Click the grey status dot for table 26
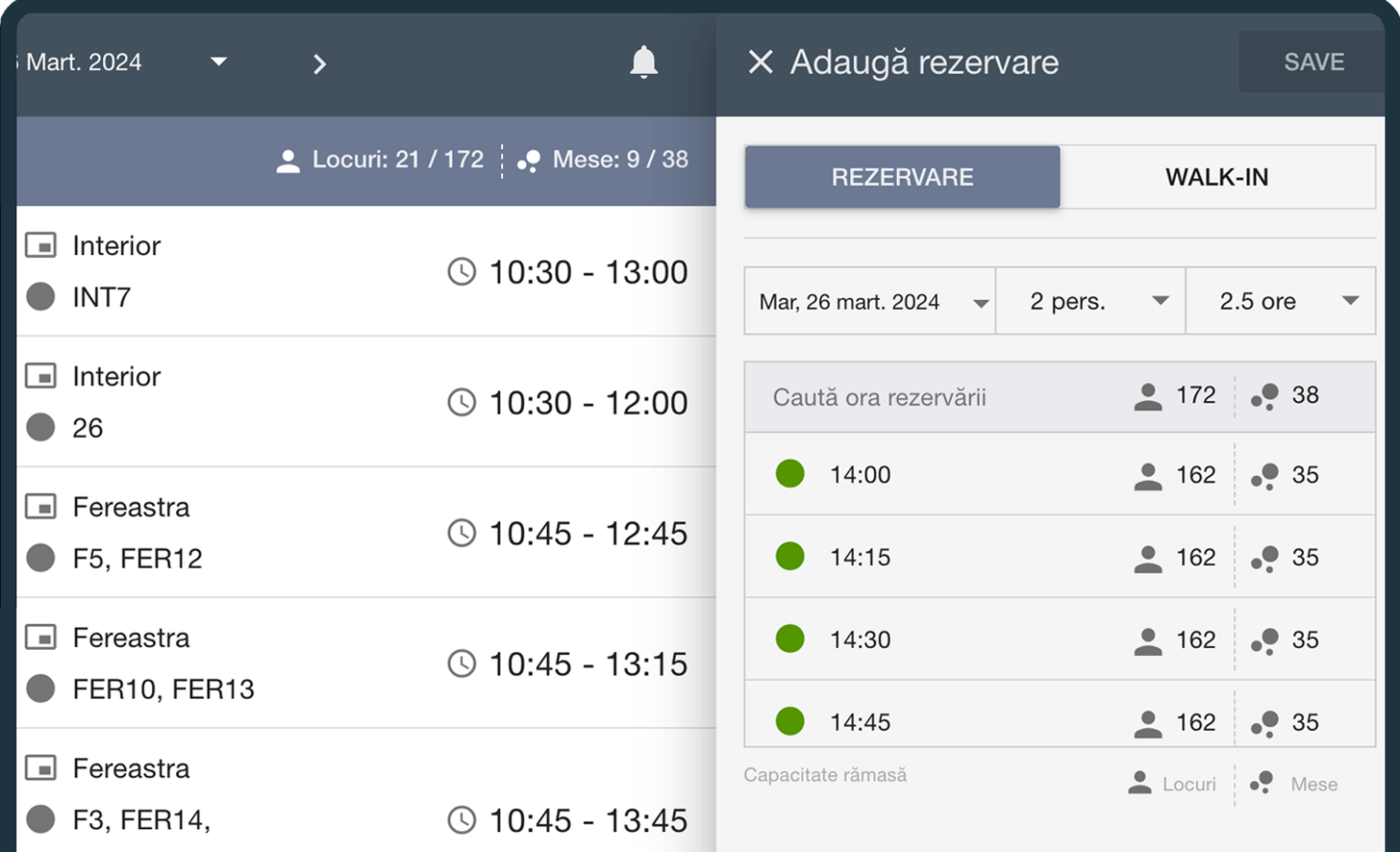 [x=41, y=427]
